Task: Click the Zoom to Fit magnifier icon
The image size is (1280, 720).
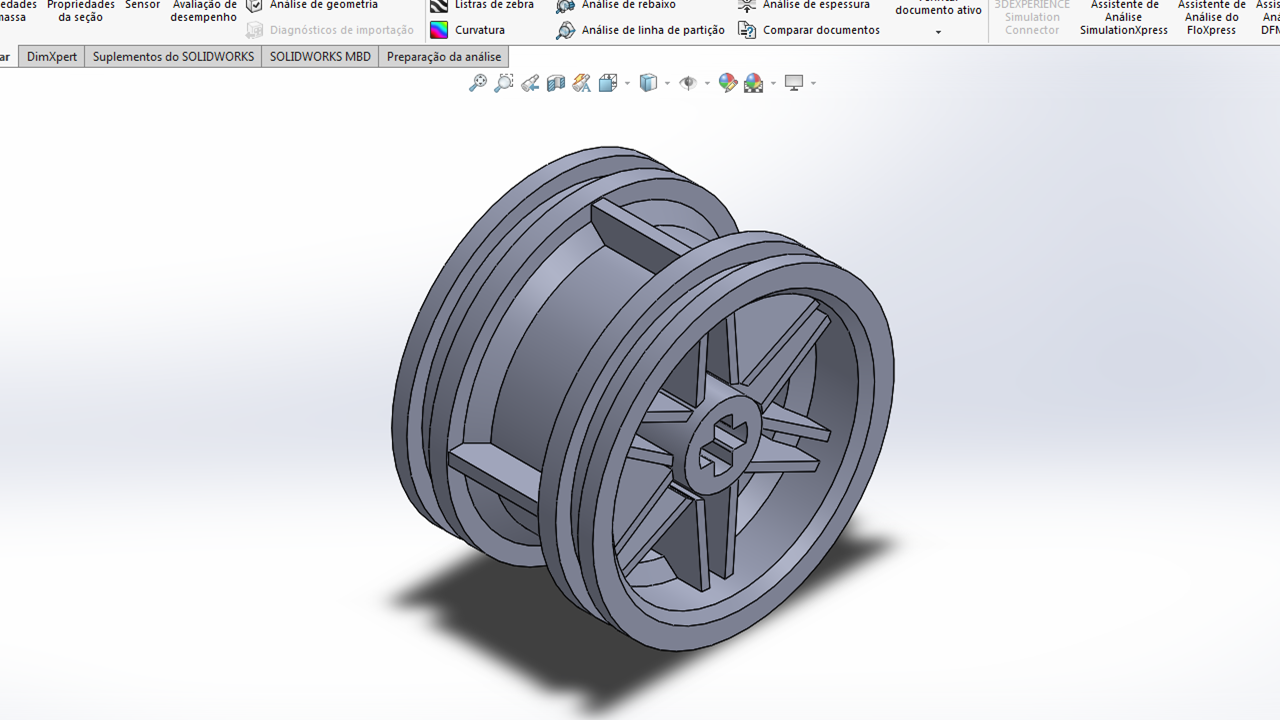Action: coord(478,83)
